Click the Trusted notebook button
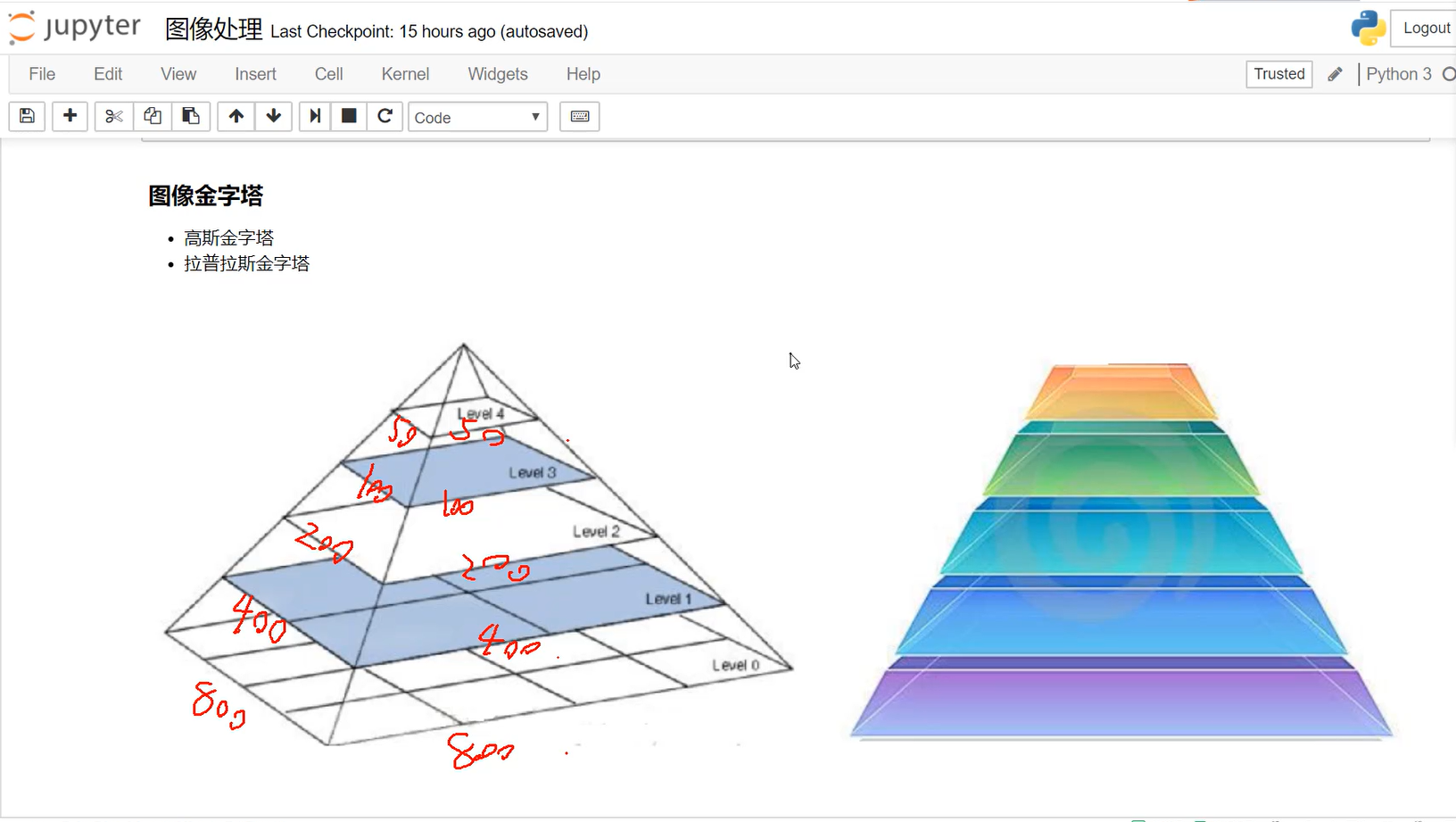The height and width of the screenshot is (822, 1456). [x=1278, y=74]
